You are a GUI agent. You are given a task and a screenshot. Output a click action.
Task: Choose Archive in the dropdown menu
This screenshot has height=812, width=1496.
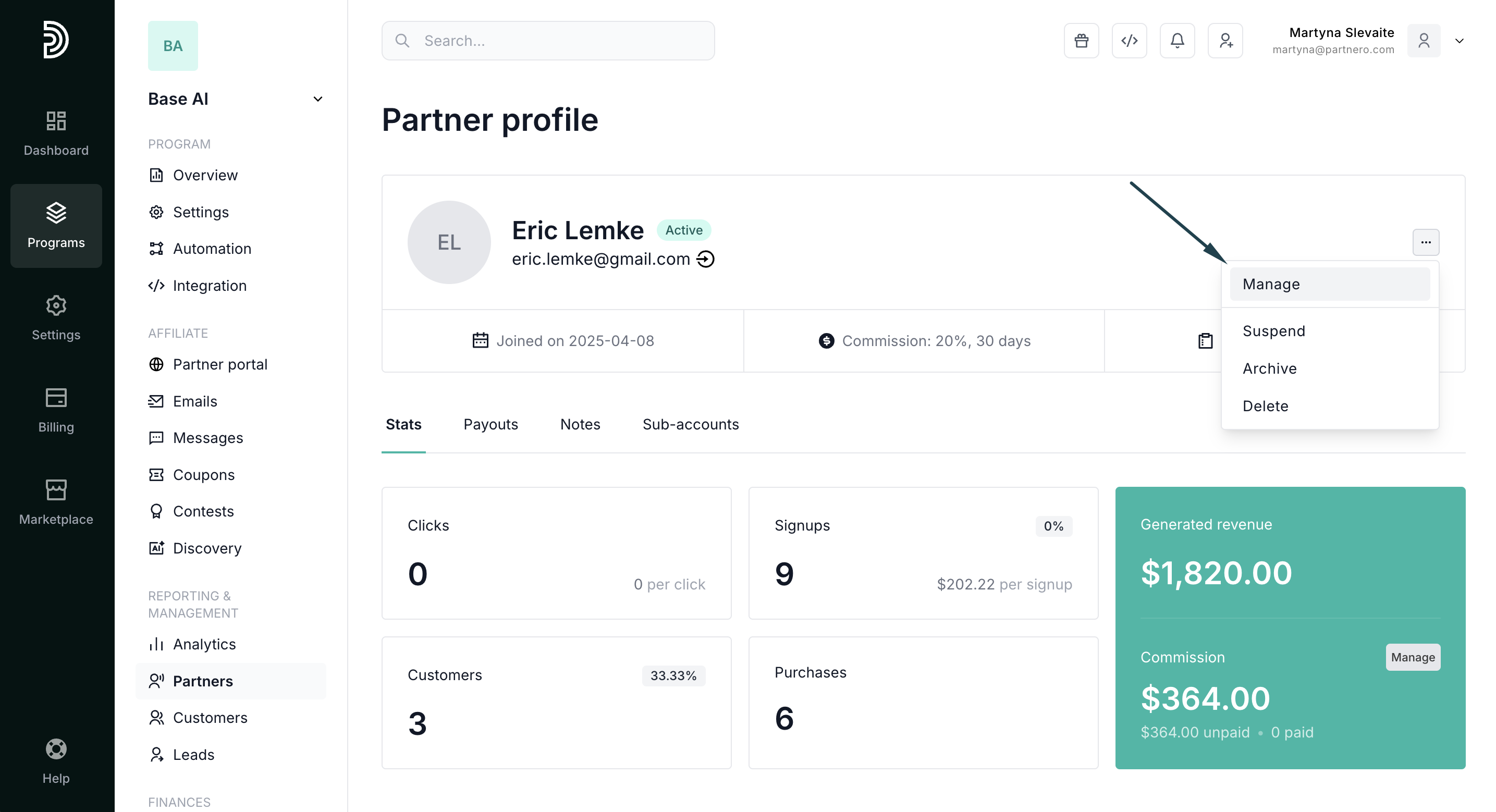(1269, 368)
